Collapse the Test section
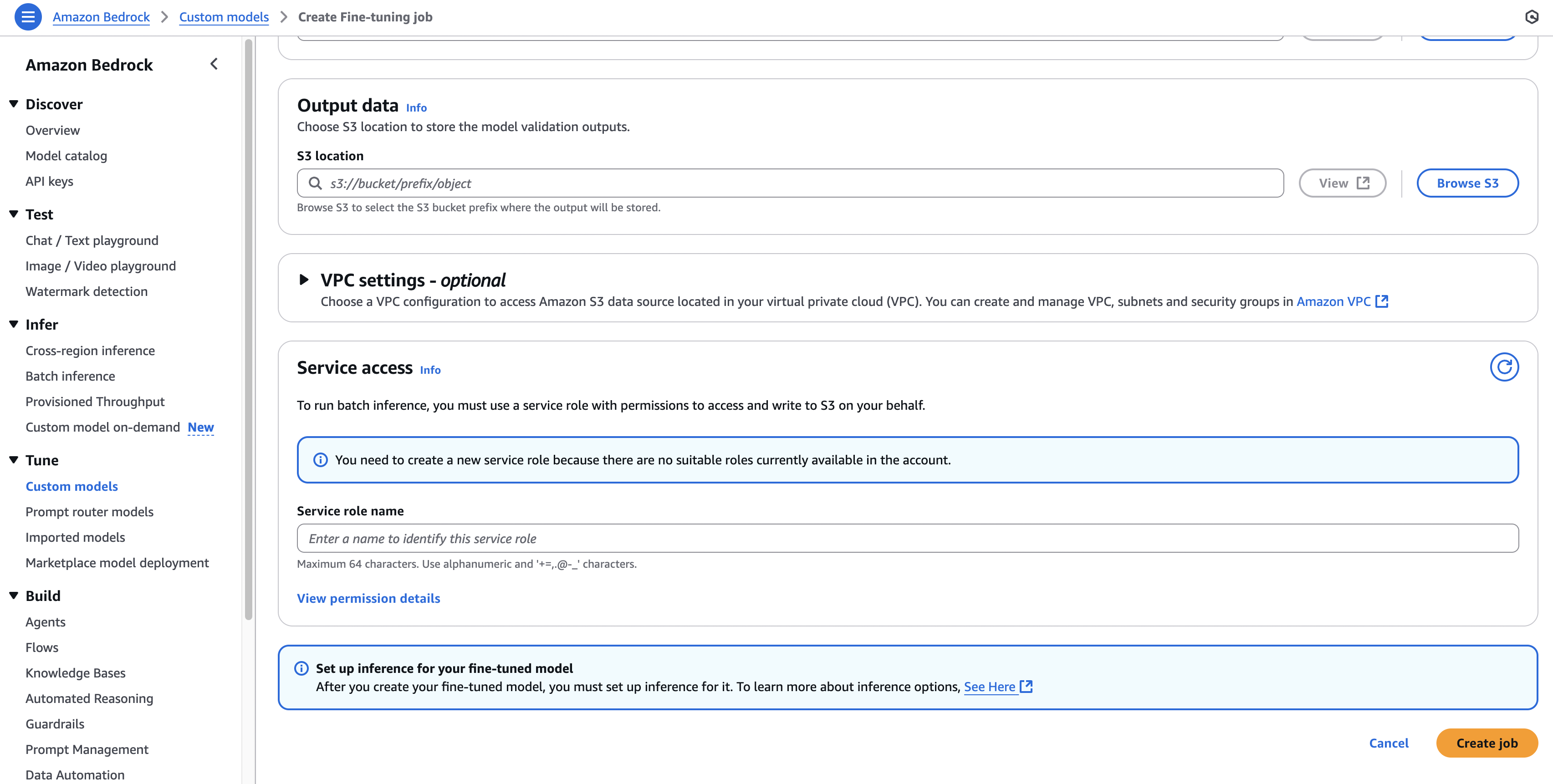The height and width of the screenshot is (784, 1553). click(14, 214)
